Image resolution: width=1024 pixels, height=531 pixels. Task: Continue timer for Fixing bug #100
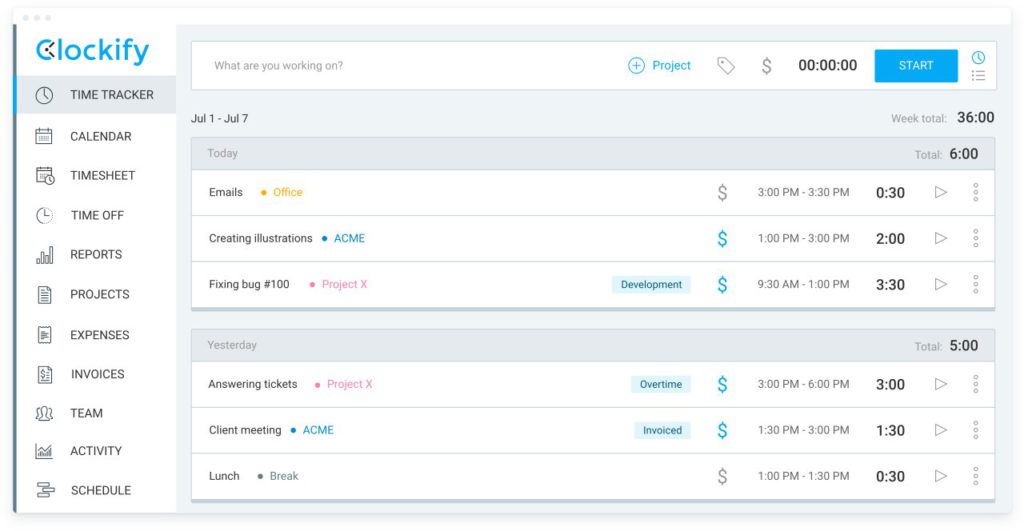click(940, 284)
